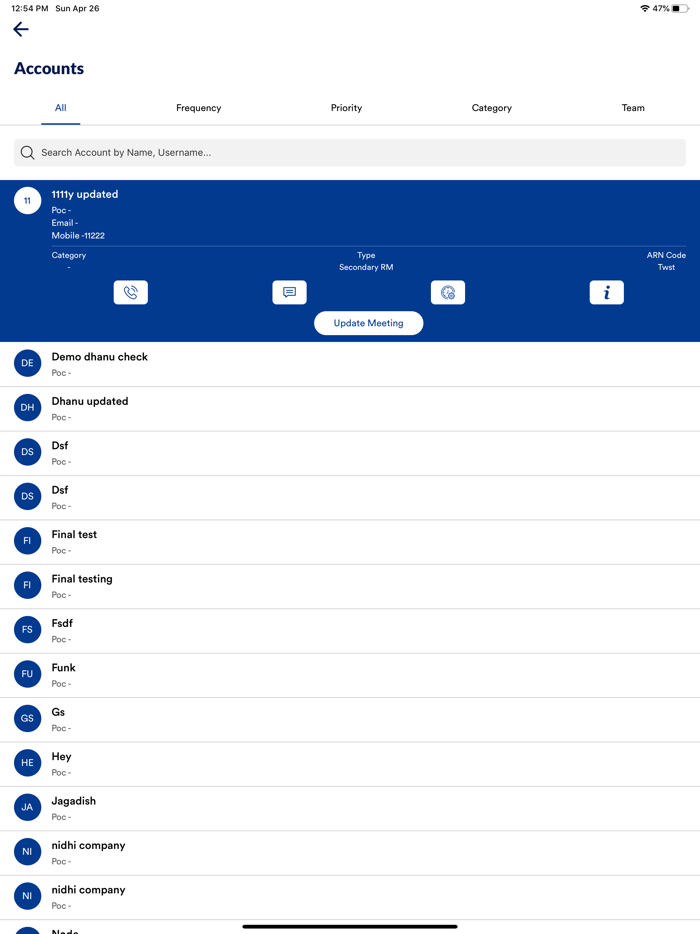This screenshot has height=934, width=700.
Task: Switch to the Priority tab
Action: pyautogui.click(x=346, y=108)
